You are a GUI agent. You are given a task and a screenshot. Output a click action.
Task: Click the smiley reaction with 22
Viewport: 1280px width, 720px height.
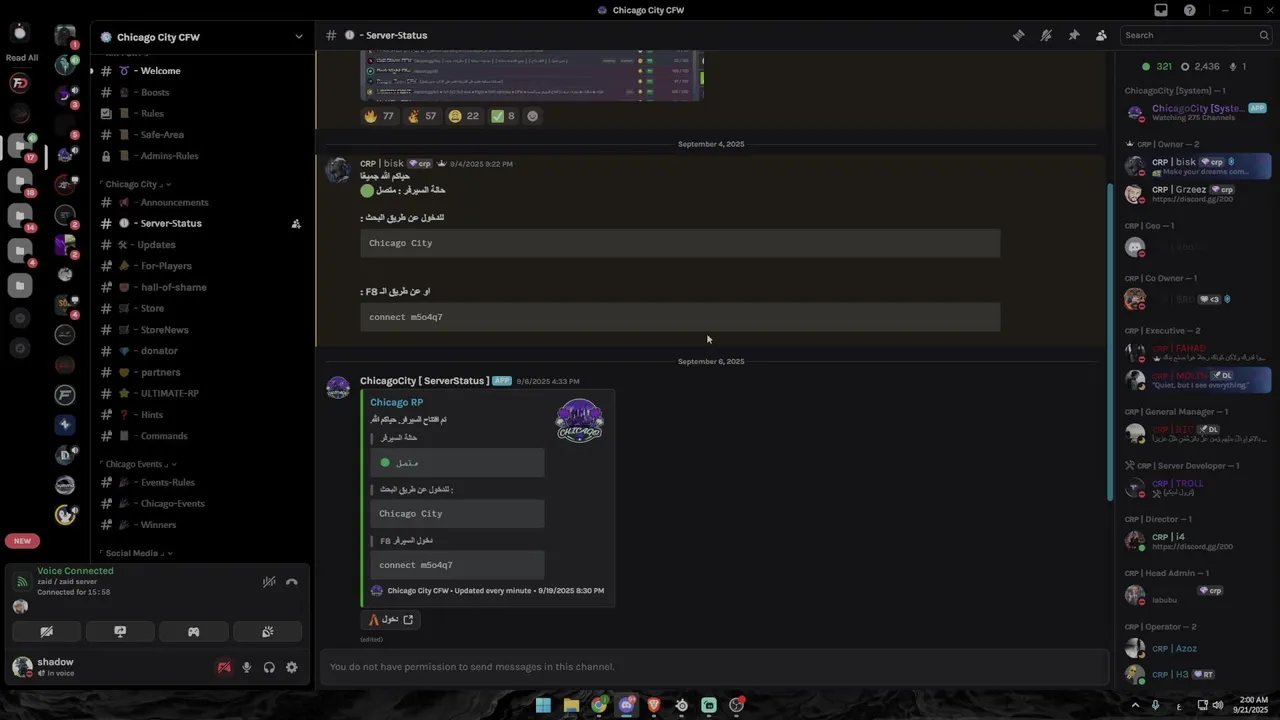[463, 116]
